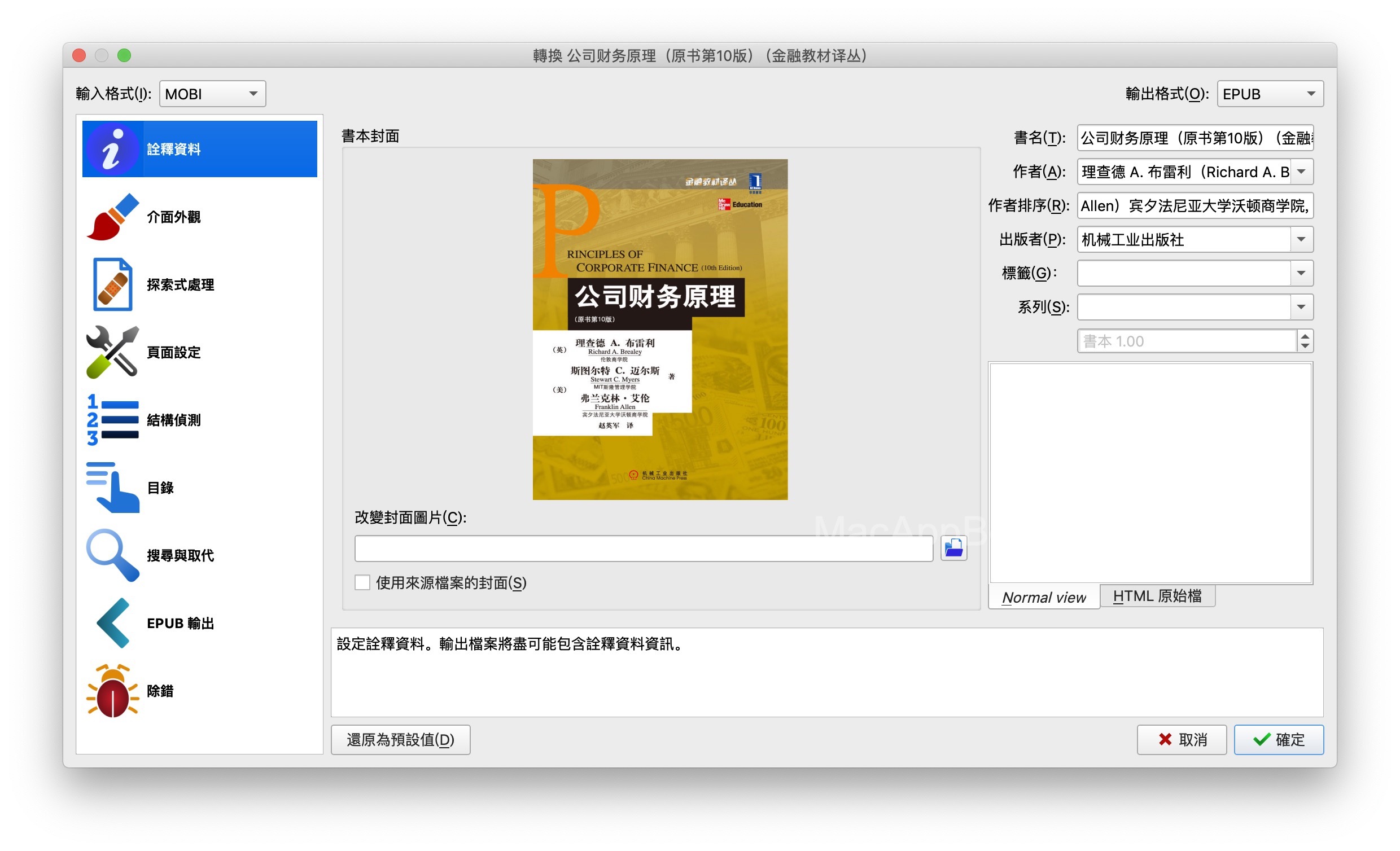Increase the 書本 1.00 series number

(1305, 336)
